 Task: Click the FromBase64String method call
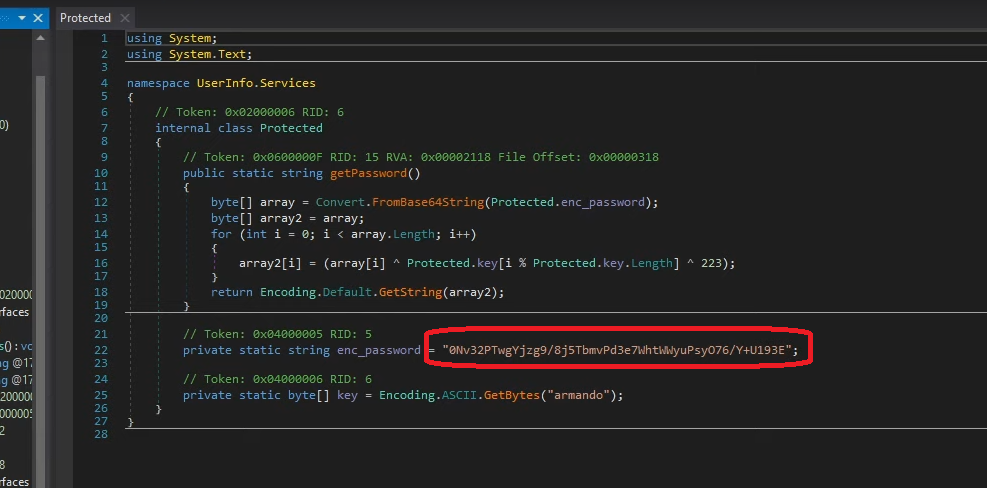[427, 202]
